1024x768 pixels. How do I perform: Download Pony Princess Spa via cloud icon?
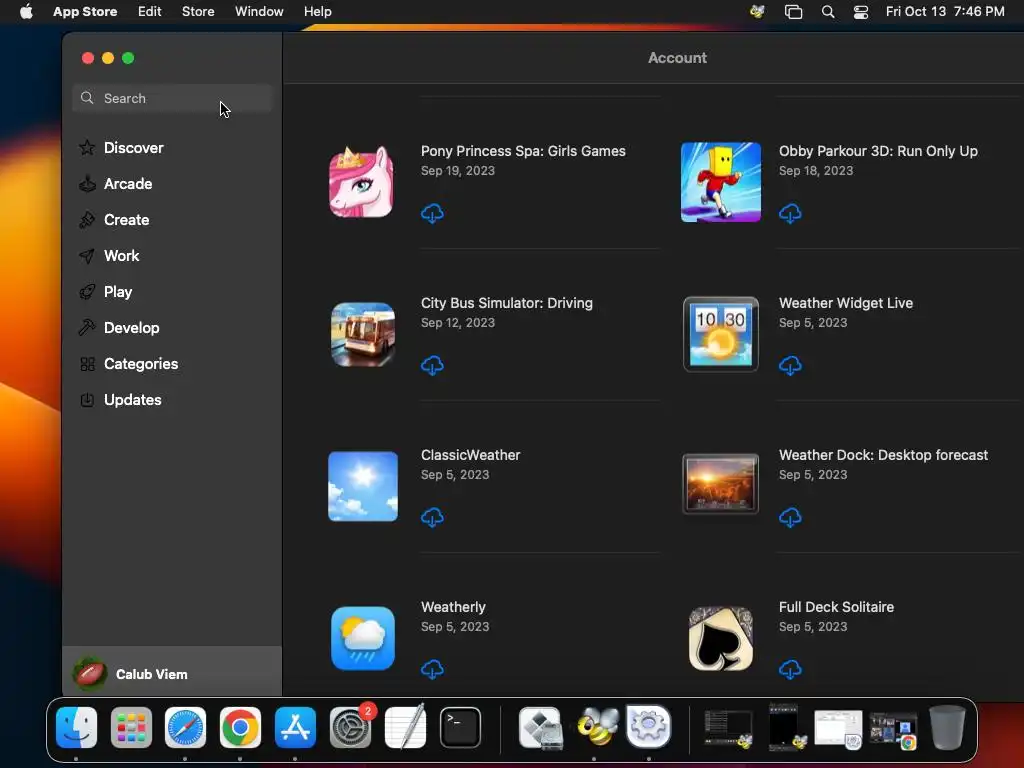coord(432,213)
